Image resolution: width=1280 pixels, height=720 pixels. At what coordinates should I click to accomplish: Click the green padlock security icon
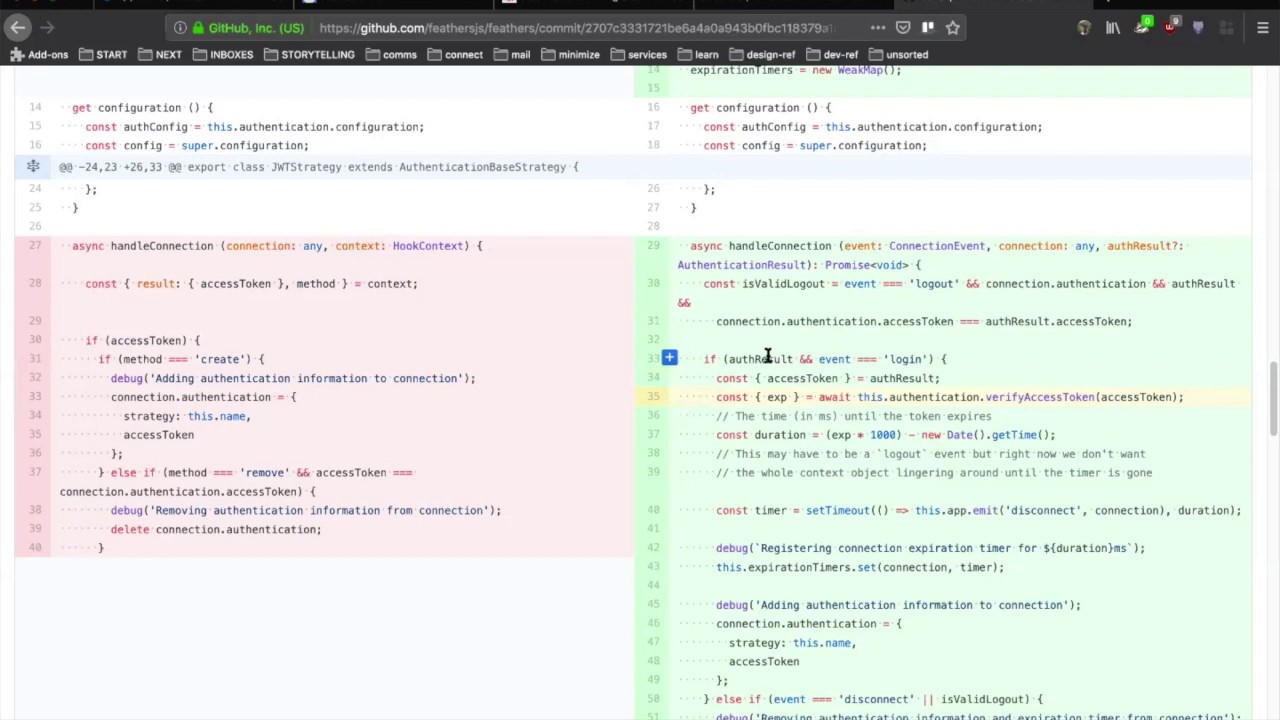click(x=198, y=28)
